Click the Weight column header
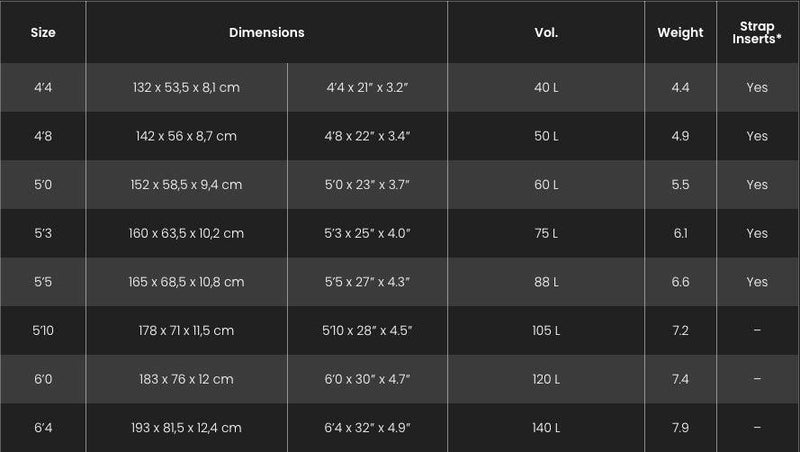The height and width of the screenshot is (452, 800). click(680, 32)
